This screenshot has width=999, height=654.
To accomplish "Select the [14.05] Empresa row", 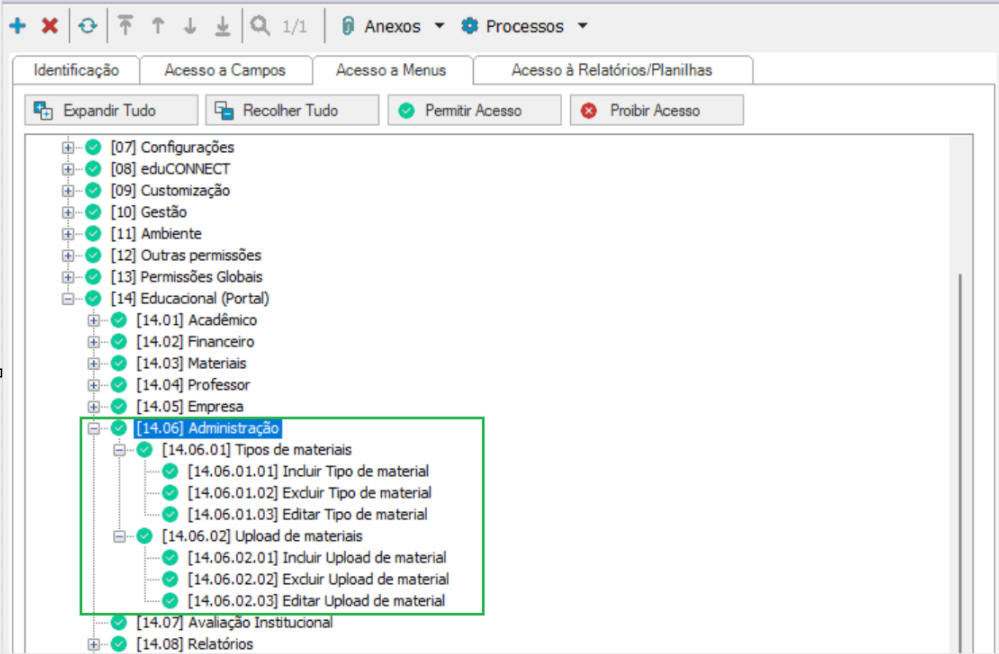I will click(x=190, y=407).
